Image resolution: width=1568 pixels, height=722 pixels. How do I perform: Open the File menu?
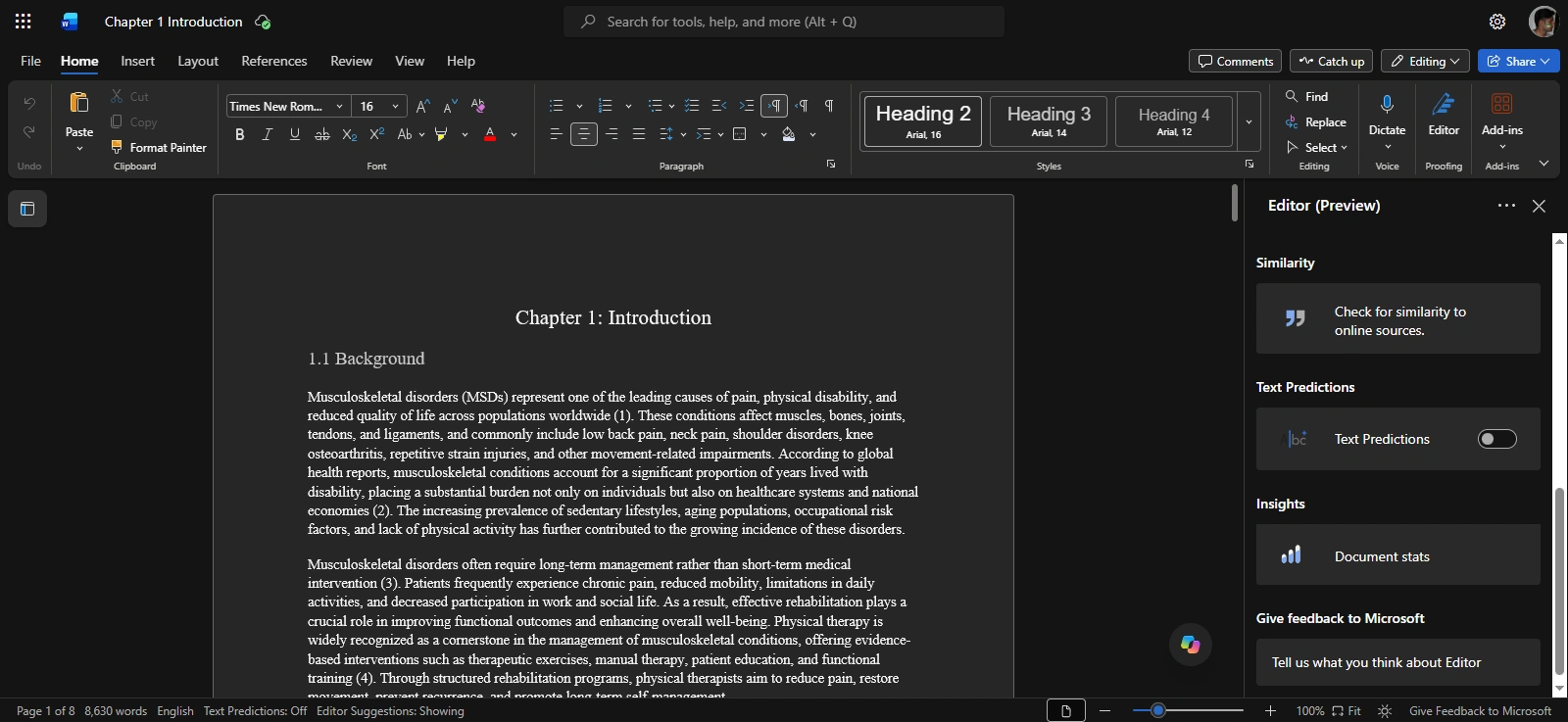(30, 61)
